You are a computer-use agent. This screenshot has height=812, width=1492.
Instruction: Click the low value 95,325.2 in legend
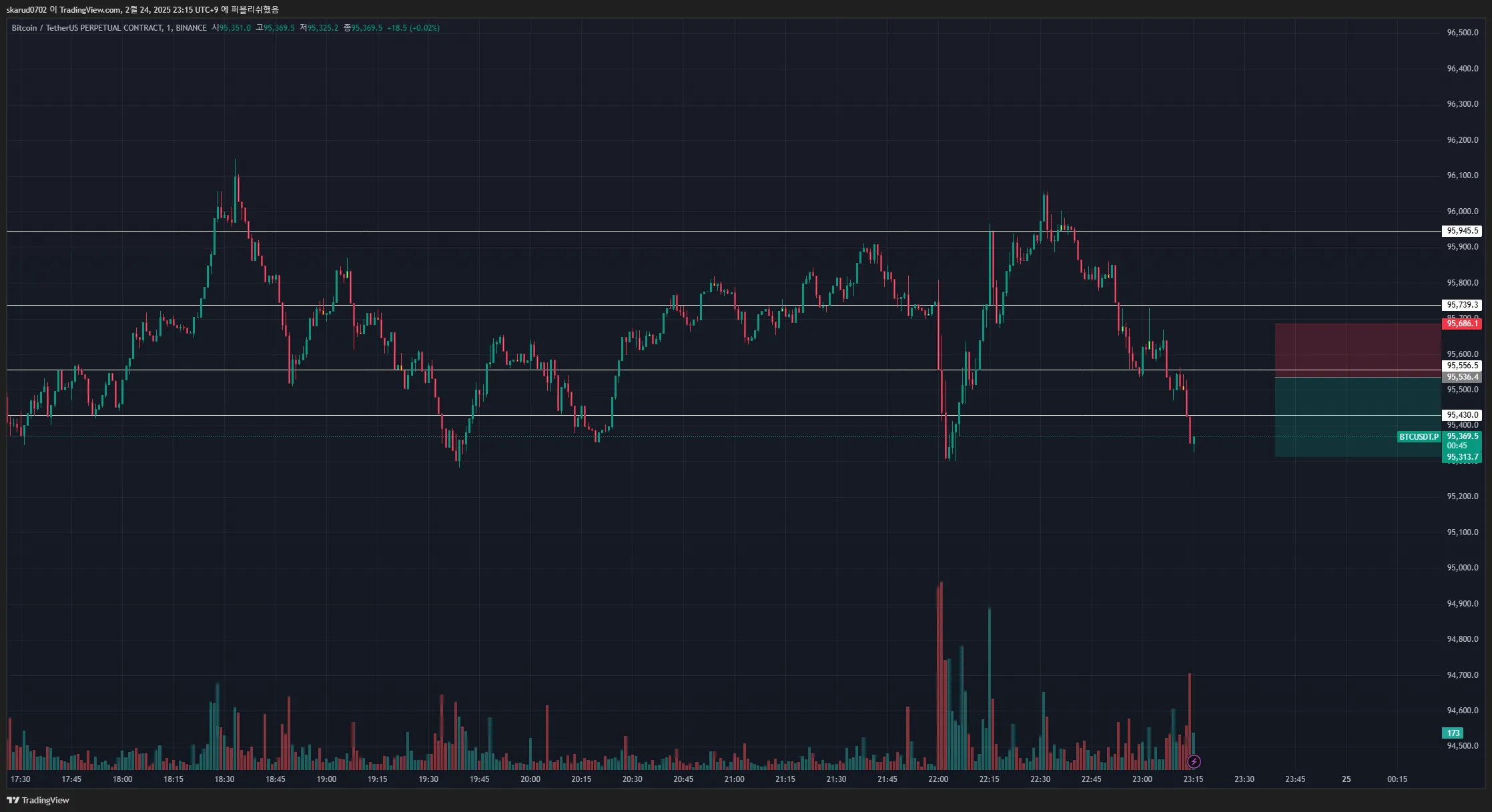pyautogui.click(x=323, y=28)
